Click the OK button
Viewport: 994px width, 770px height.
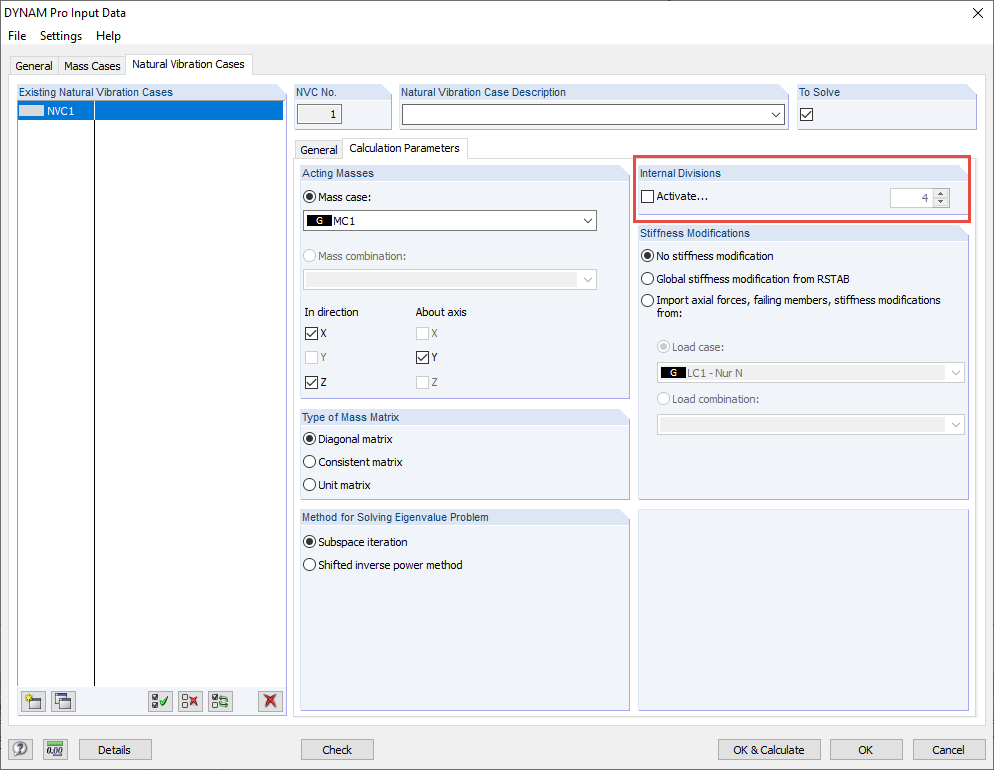click(x=866, y=750)
